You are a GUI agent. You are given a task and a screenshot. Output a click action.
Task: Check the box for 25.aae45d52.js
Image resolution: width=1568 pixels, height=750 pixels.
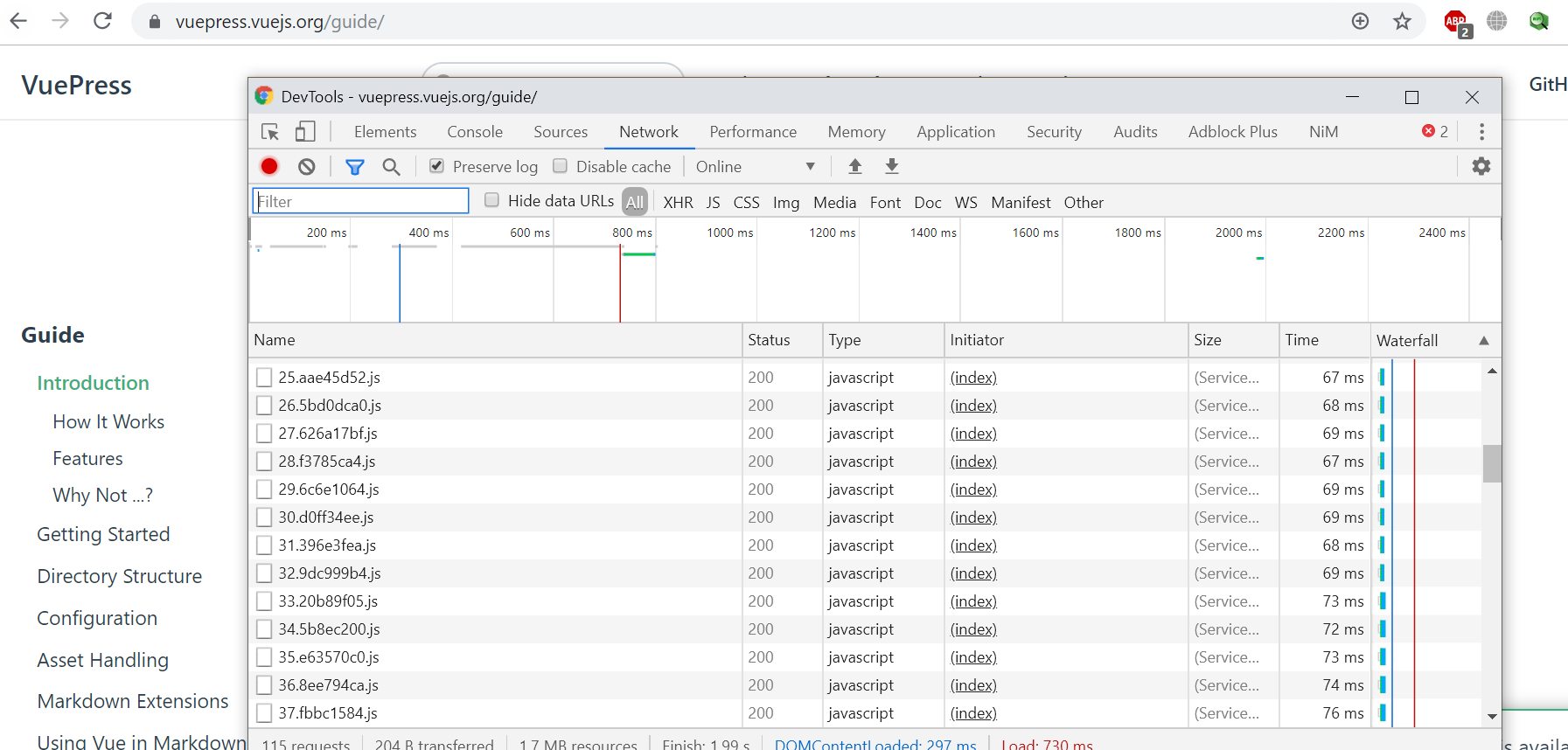[x=264, y=378]
